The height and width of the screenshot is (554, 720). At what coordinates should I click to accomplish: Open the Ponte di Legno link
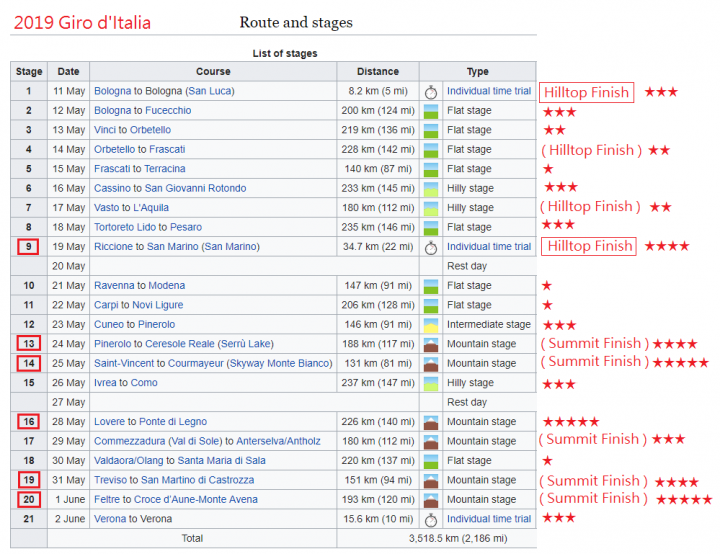pos(173,421)
